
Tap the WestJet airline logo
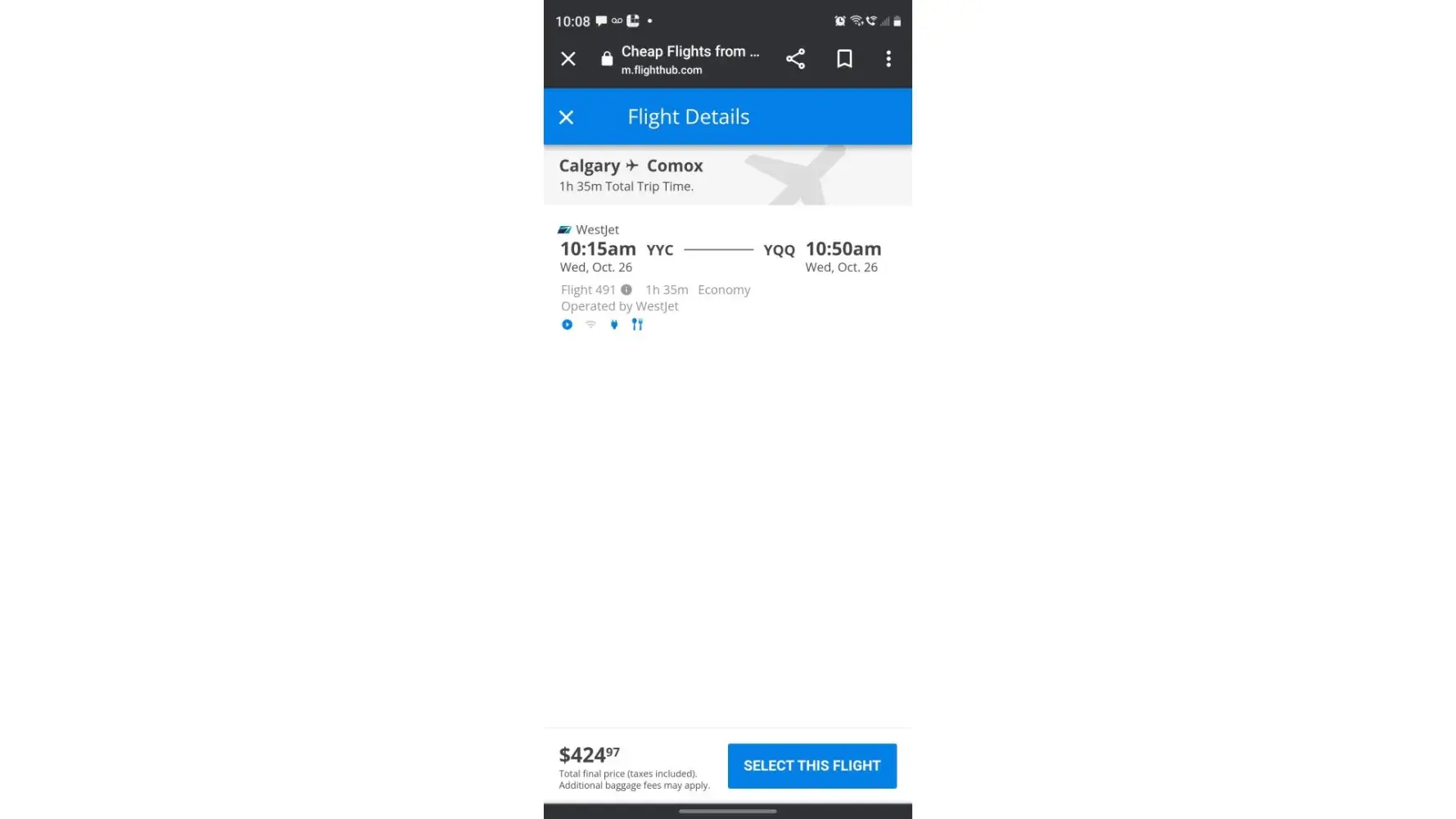point(564,230)
